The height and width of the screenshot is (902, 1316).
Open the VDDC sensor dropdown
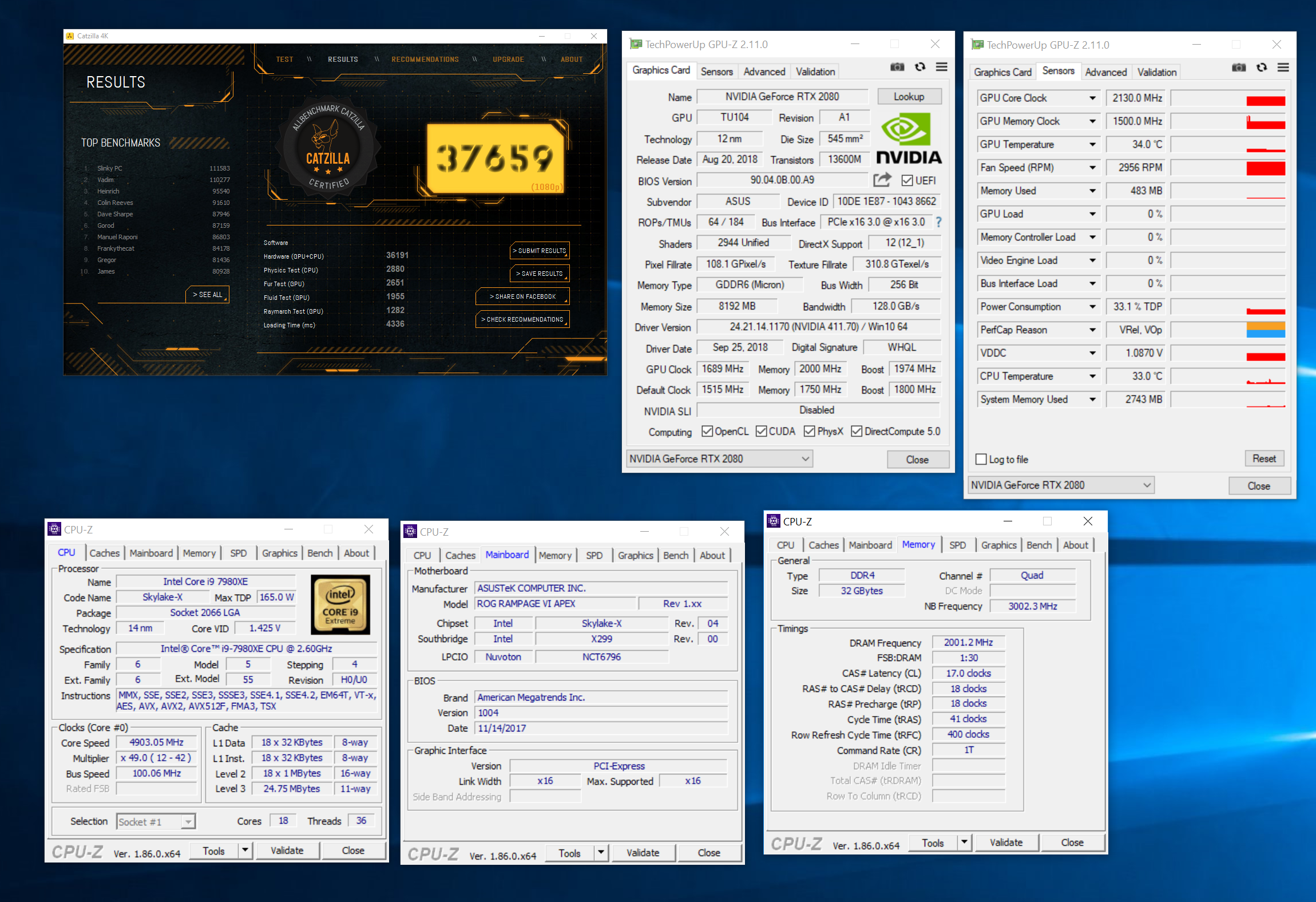(1092, 353)
